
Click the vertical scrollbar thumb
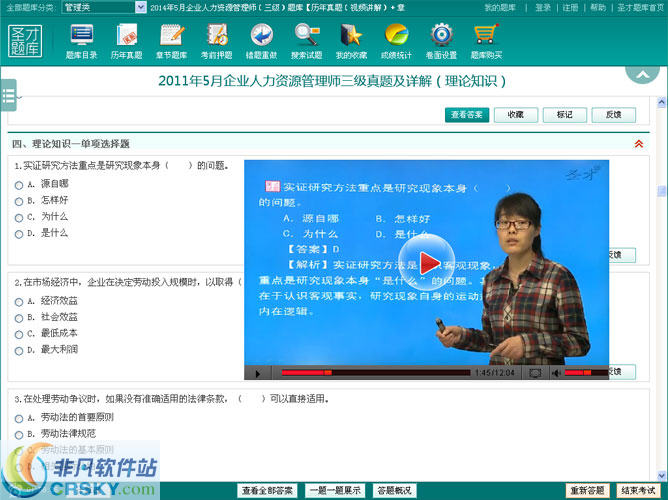point(662,190)
